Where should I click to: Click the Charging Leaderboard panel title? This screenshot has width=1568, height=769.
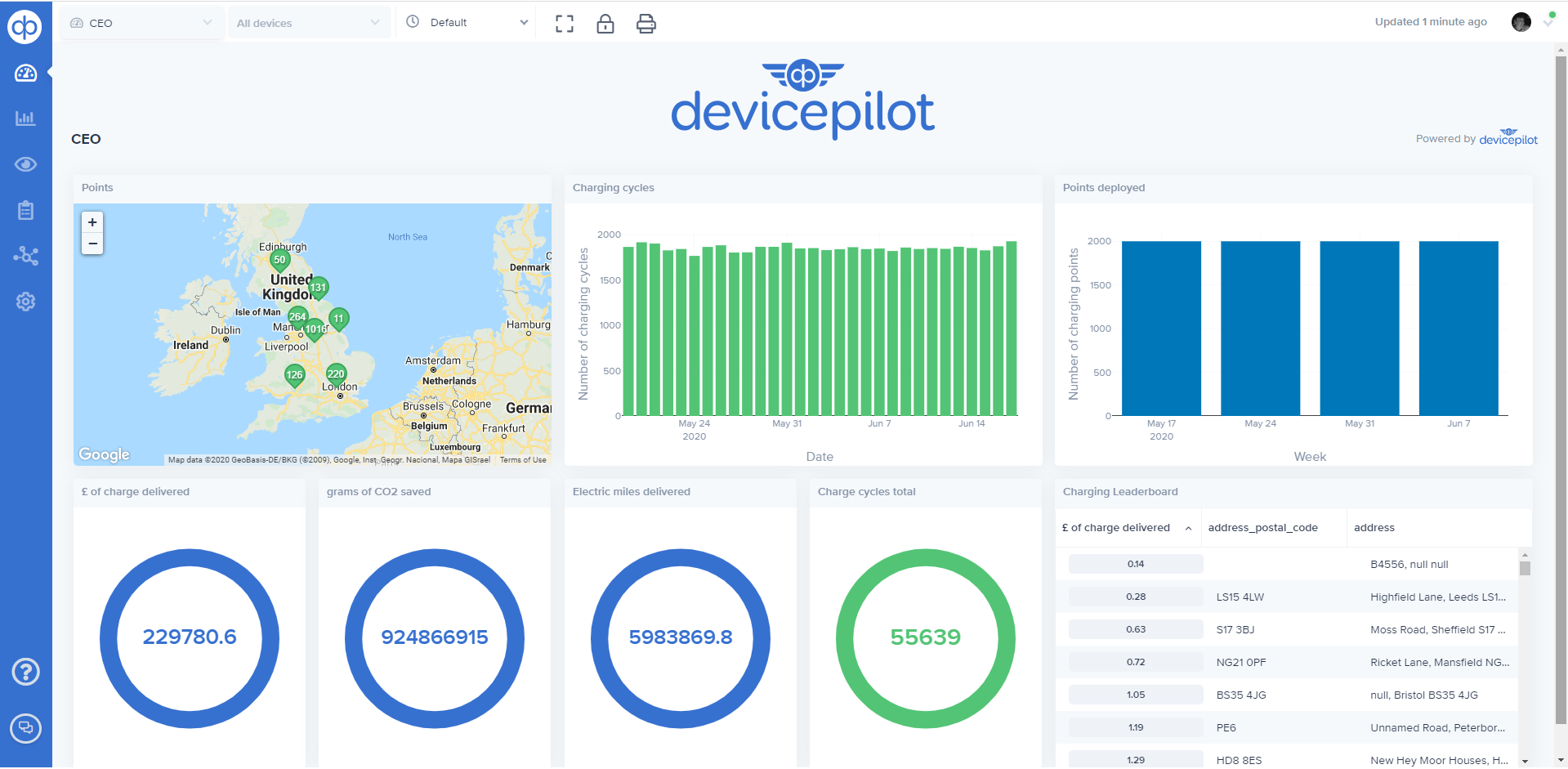[1120, 492]
